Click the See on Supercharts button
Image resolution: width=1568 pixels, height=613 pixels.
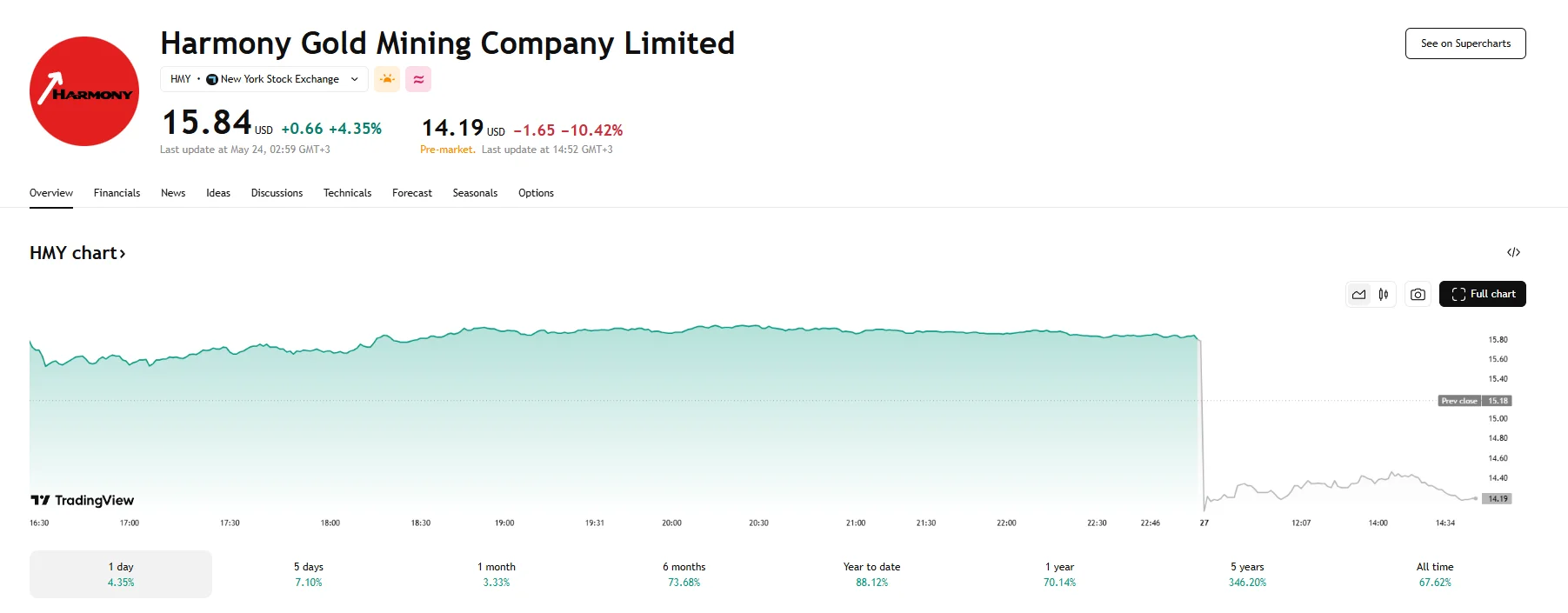[x=1465, y=43]
